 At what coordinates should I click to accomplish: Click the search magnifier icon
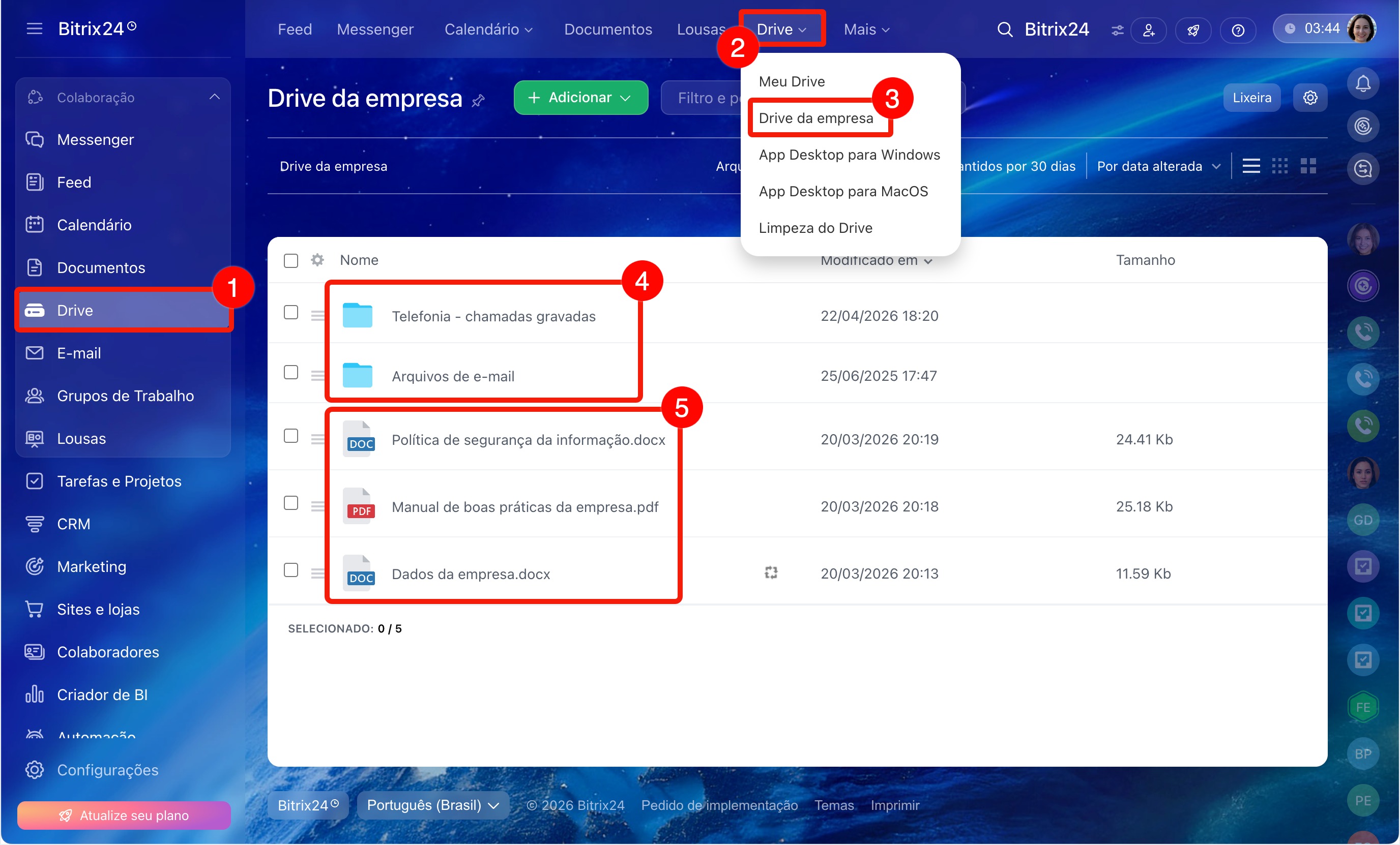pos(1005,29)
